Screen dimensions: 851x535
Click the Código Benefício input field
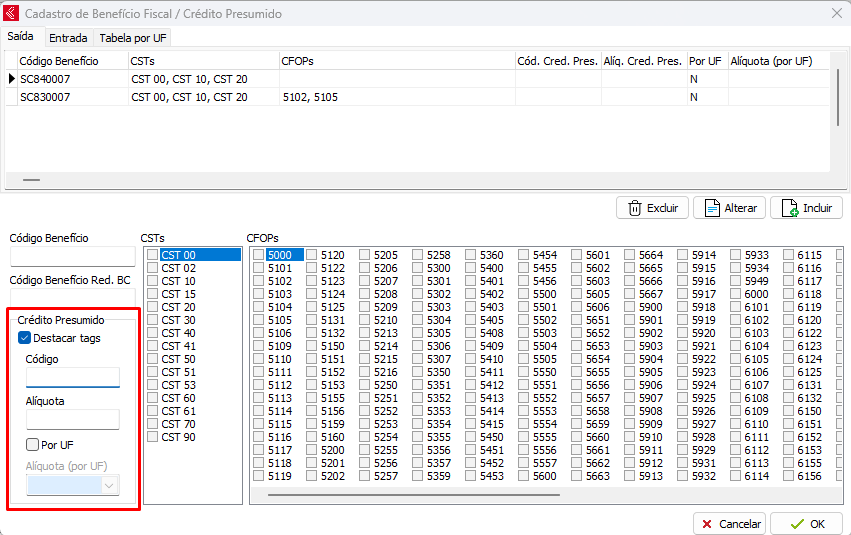[72, 257]
